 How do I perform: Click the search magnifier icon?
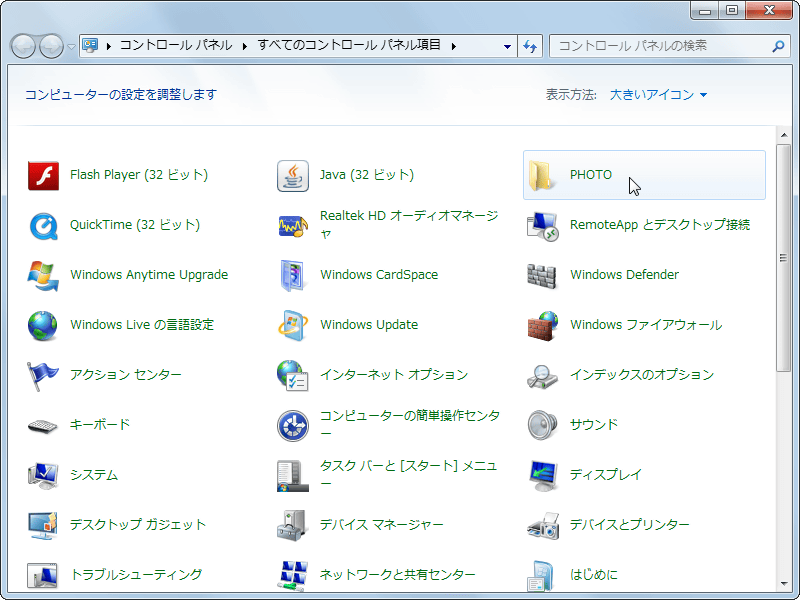click(x=778, y=46)
